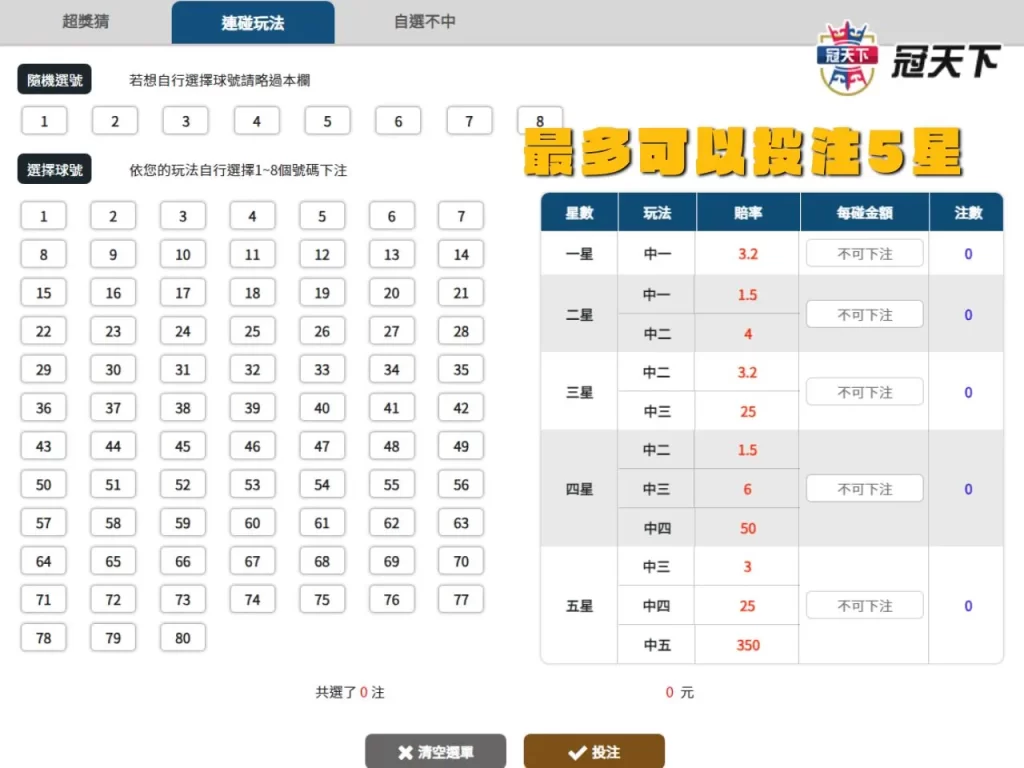Click the 不可下注 field for 五星
This screenshot has height=768, width=1024.
[x=864, y=605]
